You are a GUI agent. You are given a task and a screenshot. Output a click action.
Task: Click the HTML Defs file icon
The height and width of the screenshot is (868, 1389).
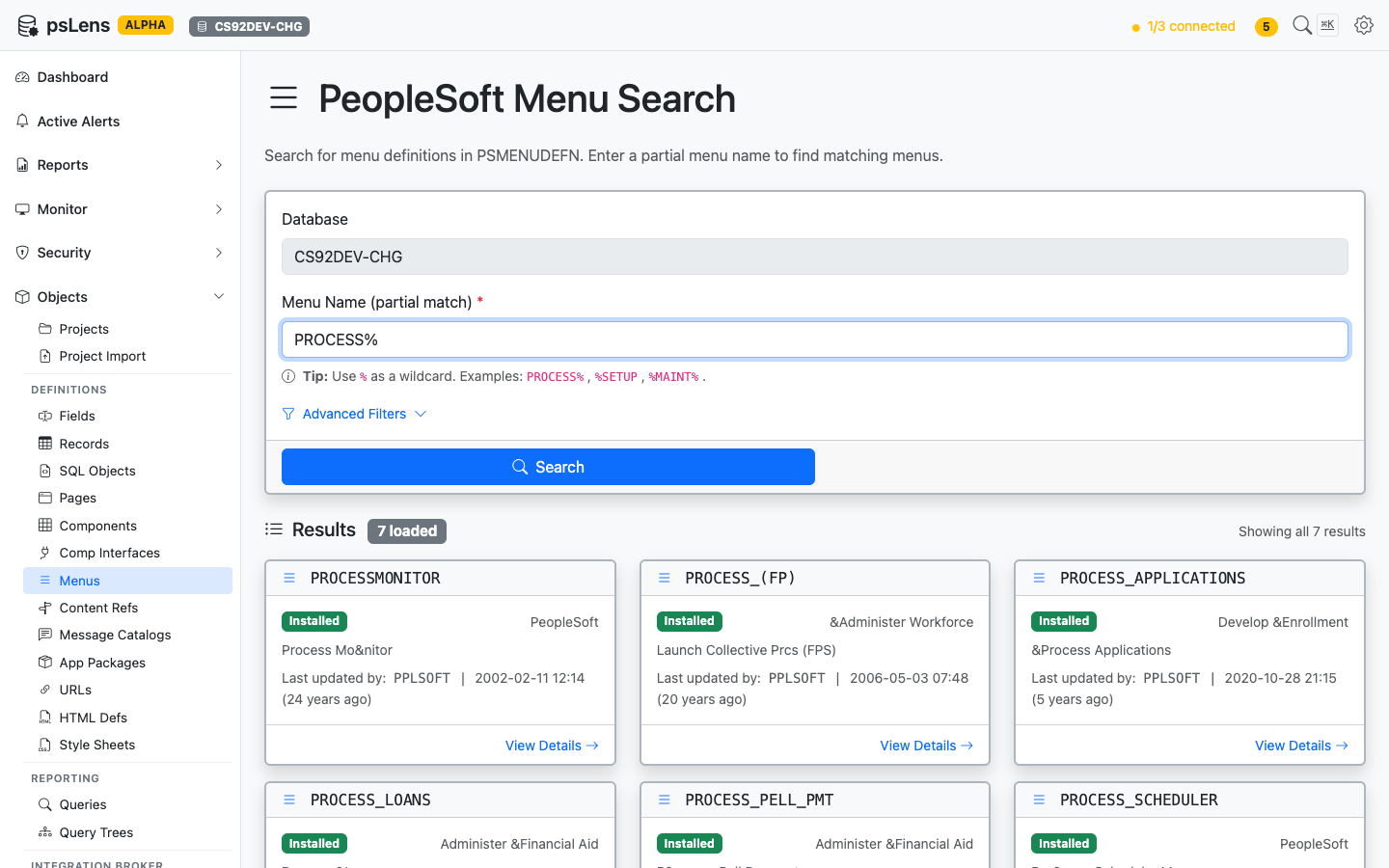click(x=45, y=718)
